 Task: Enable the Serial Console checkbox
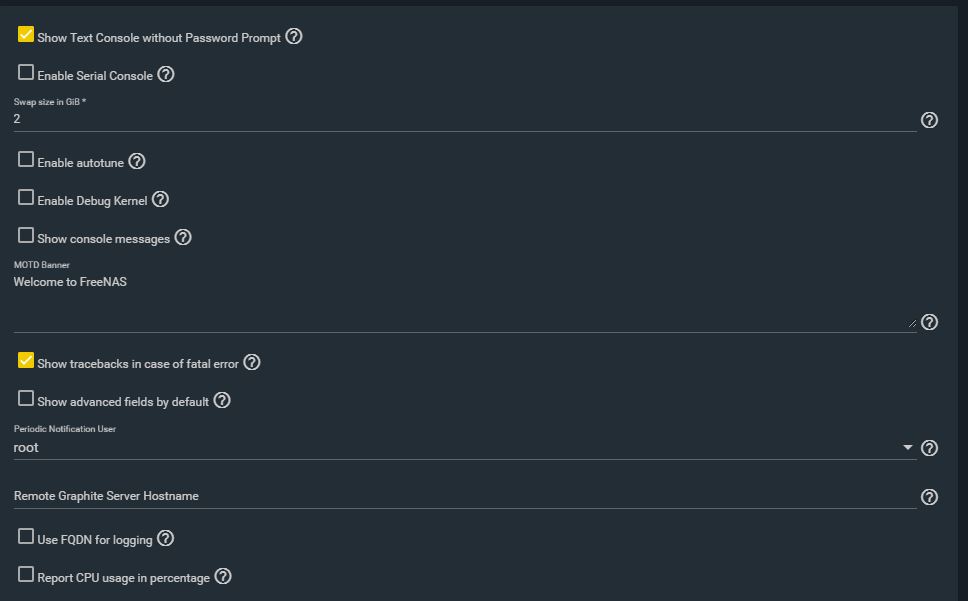[x=26, y=72]
